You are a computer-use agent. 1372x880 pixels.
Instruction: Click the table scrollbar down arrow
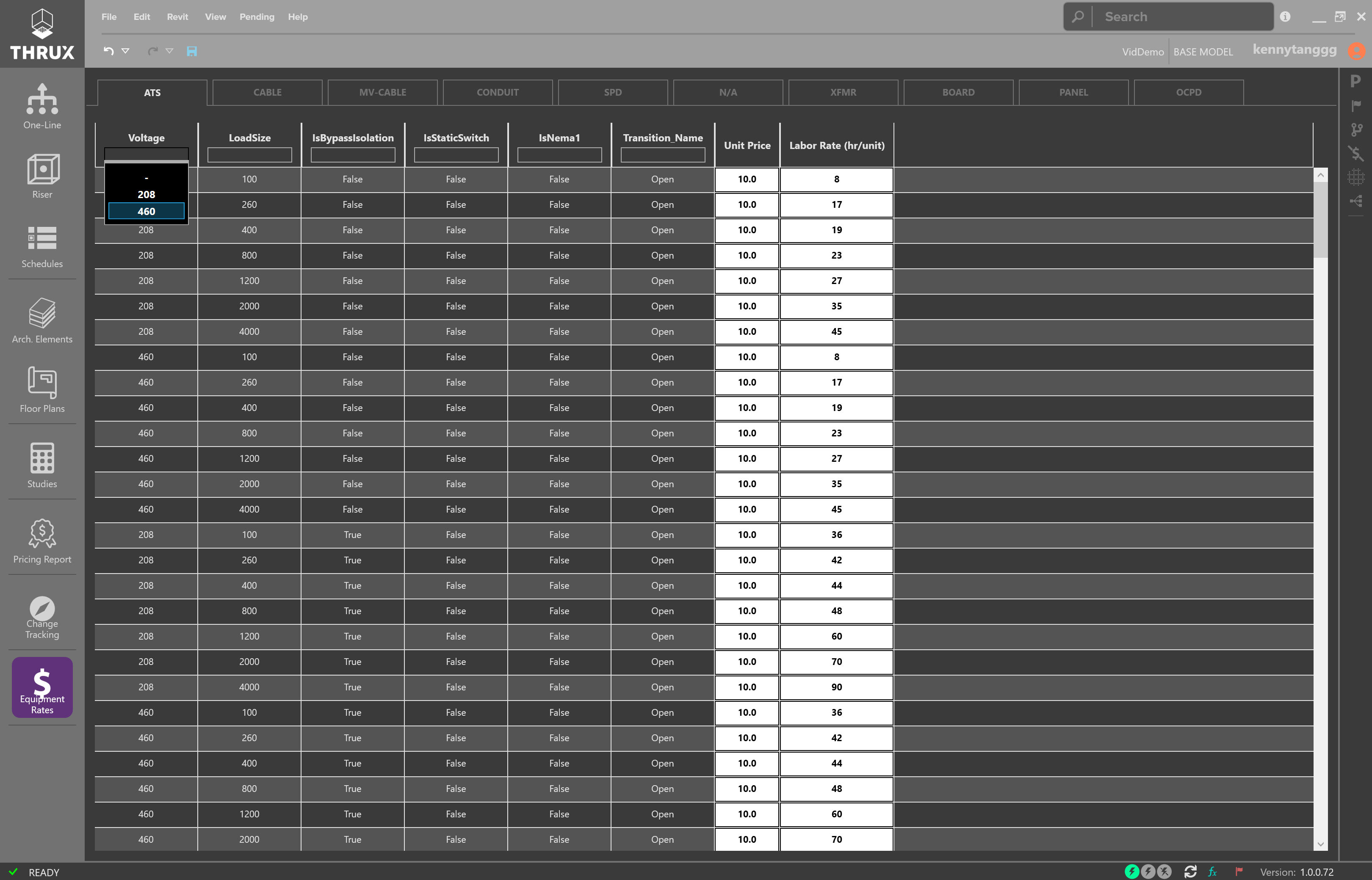(x=1320, y=844)
